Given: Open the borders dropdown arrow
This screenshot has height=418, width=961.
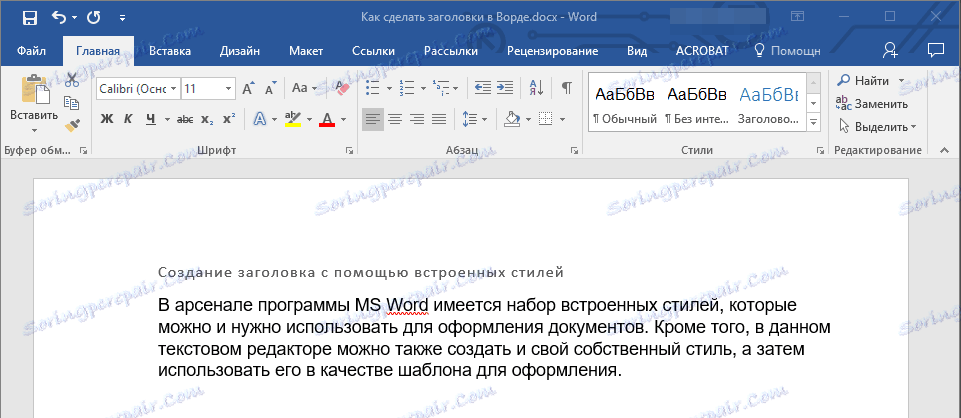Looking at the screenshot, I should [x=561, y=120].
